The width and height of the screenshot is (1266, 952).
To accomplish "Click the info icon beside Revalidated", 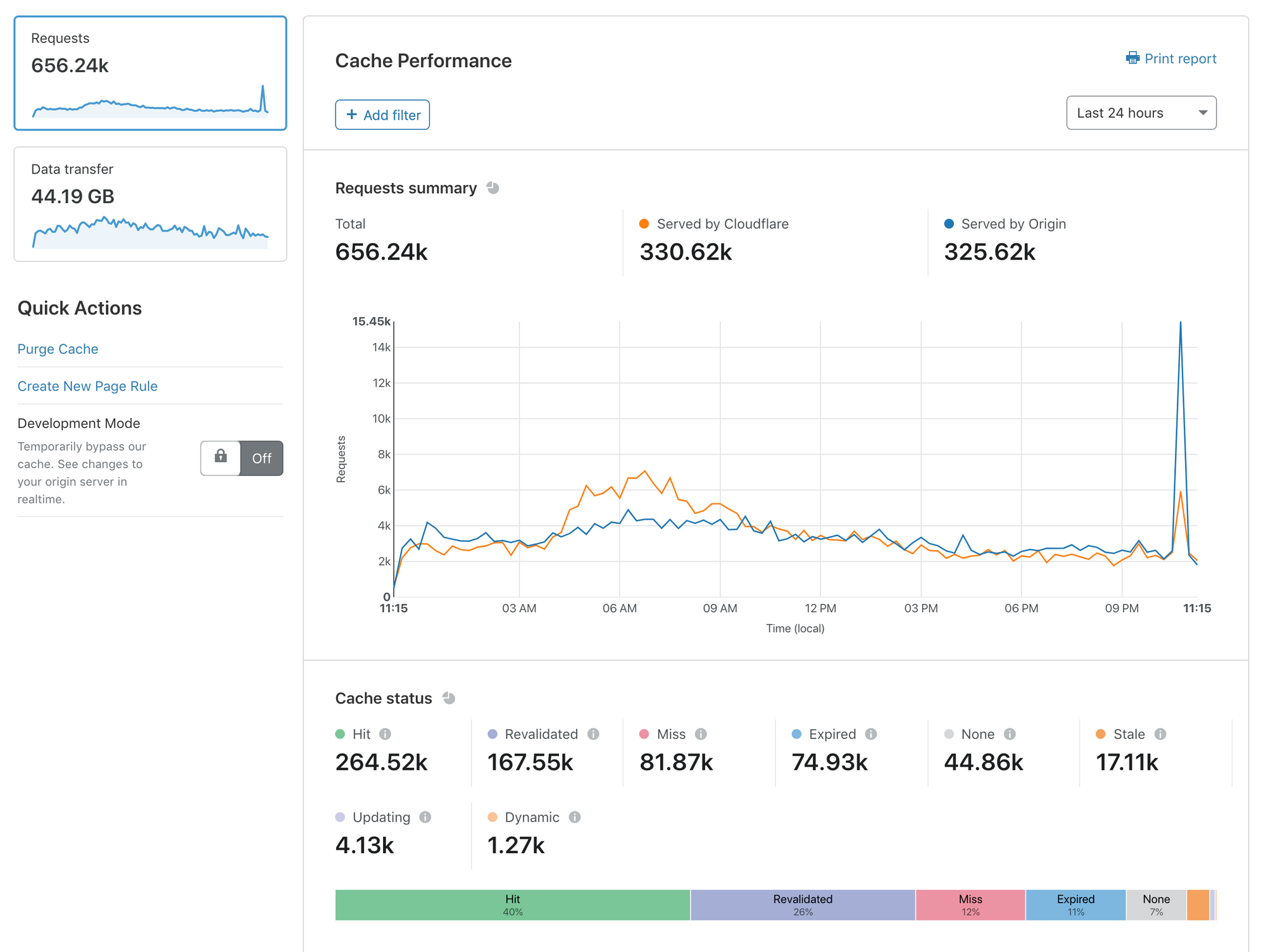I will point(593,734).
